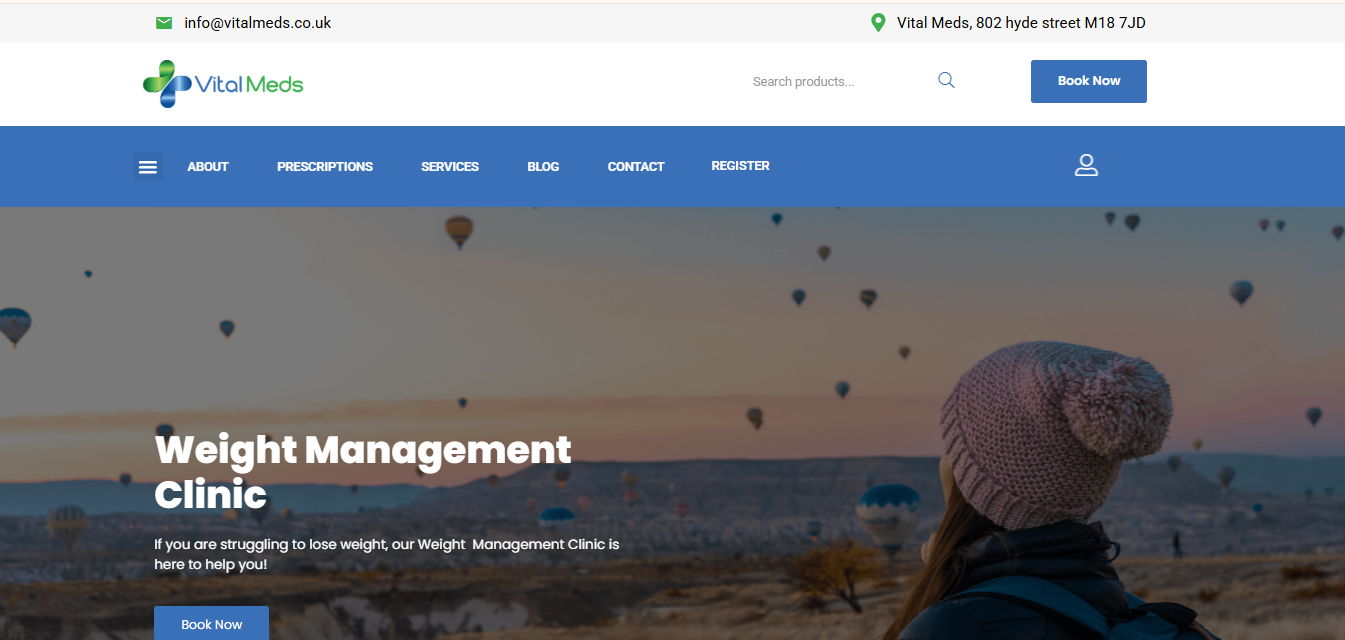Click the green envelope email icon
This screenshot has height=640, width=1345.
pyautogui.click(x=164, y=23)
